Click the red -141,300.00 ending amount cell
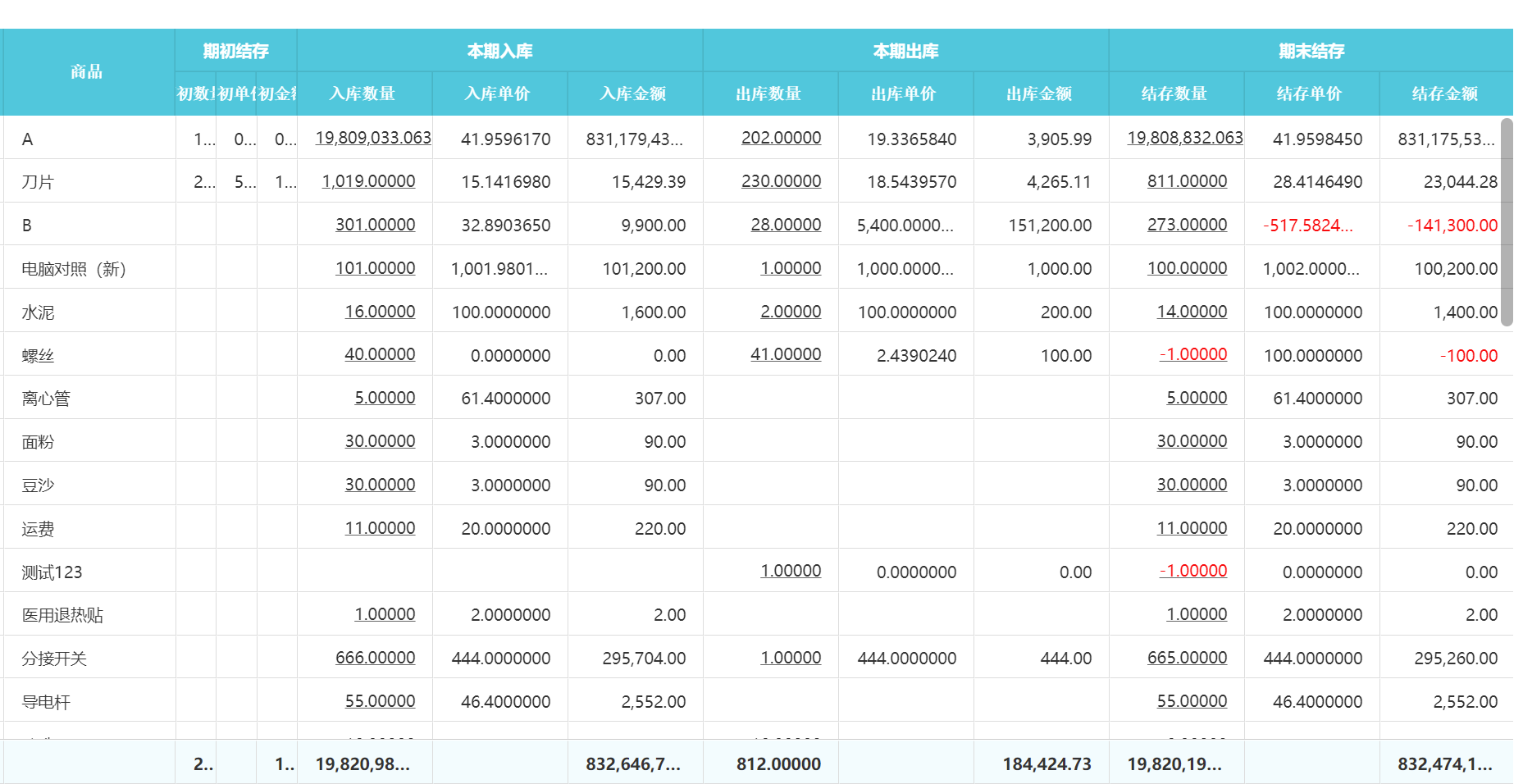The height and width of the screenshot is (784, 1523). tap(1452, 226)
